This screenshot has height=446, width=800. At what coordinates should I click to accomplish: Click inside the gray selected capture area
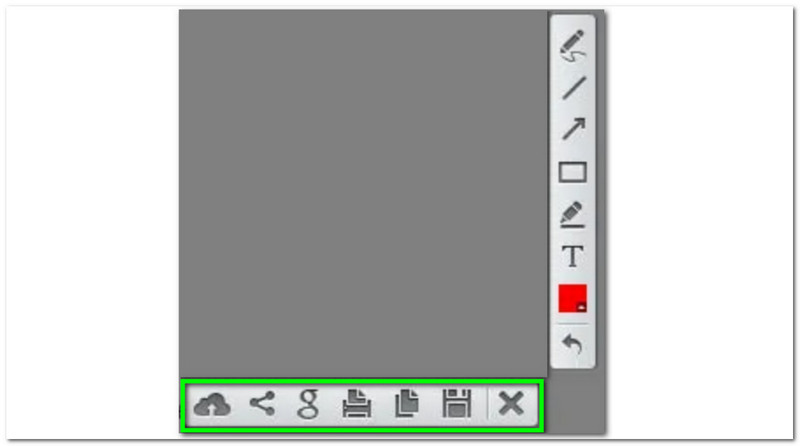pyautogui.click(x=363, y=194)
